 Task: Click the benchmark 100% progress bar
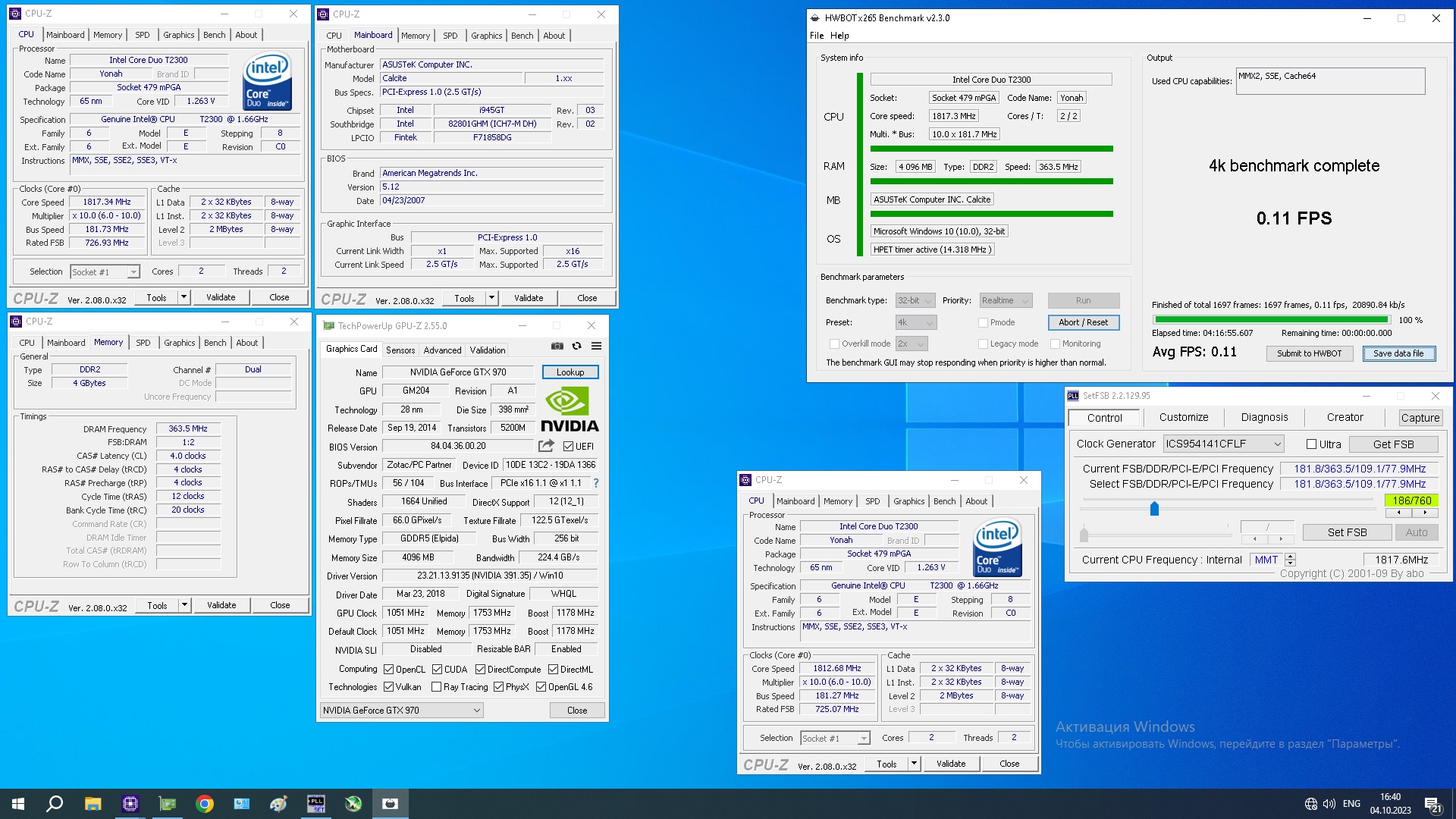coord(1272,320)
